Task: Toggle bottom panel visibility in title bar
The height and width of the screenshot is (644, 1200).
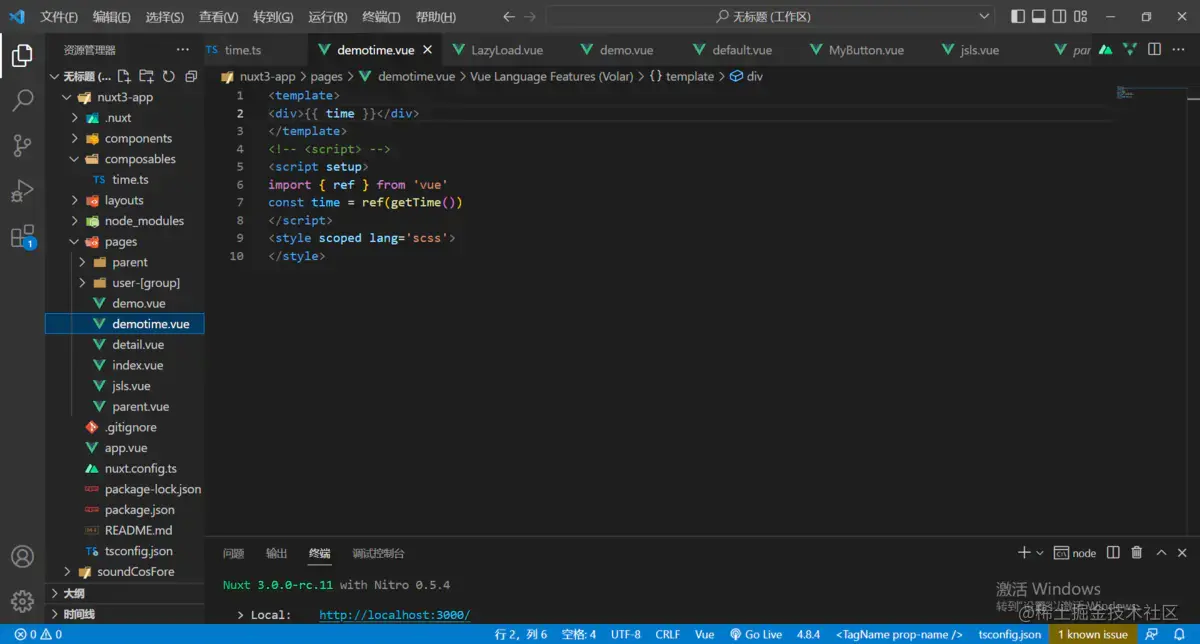Action: pos(1039,17)
